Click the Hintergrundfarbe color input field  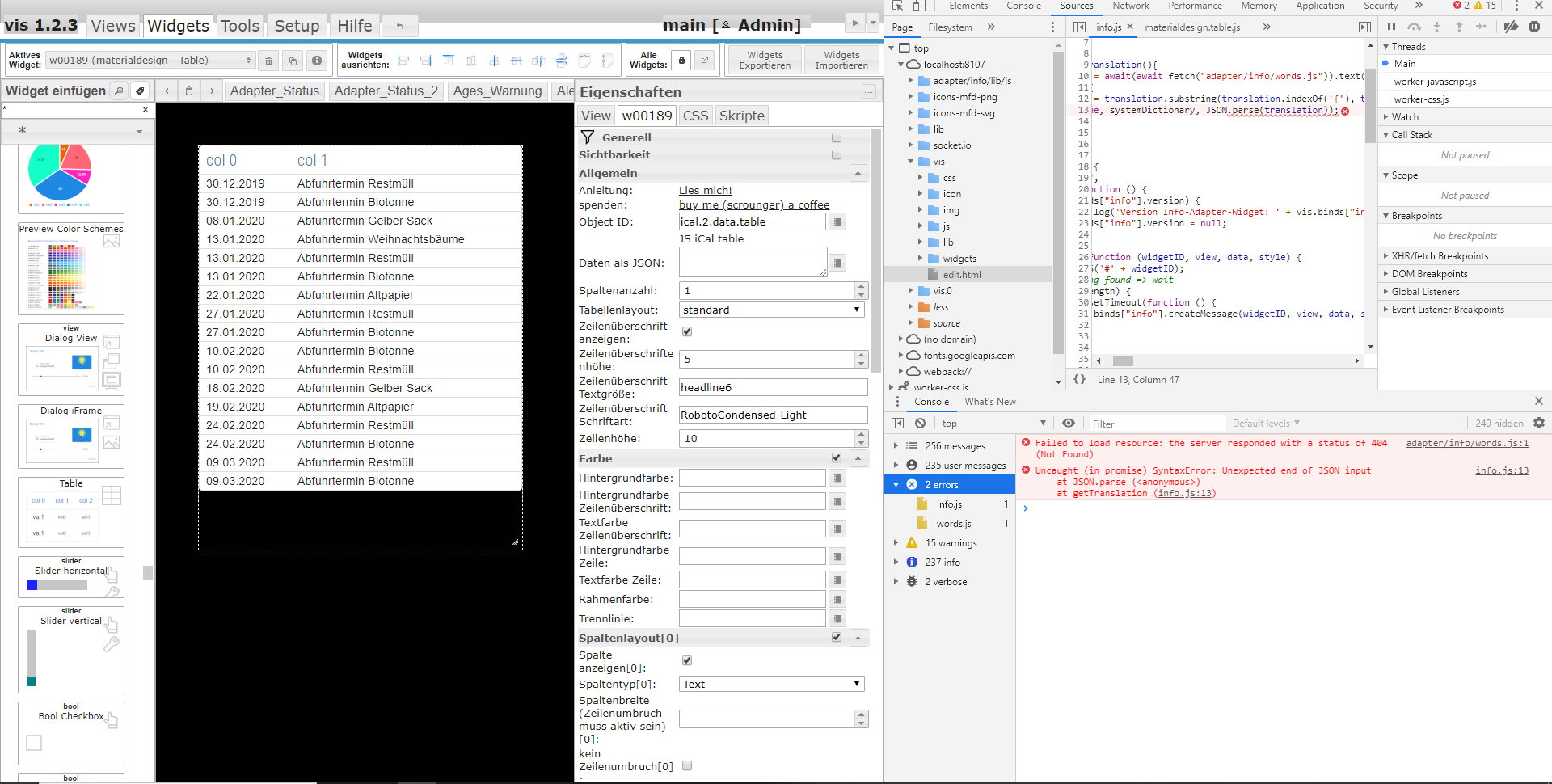752,478
